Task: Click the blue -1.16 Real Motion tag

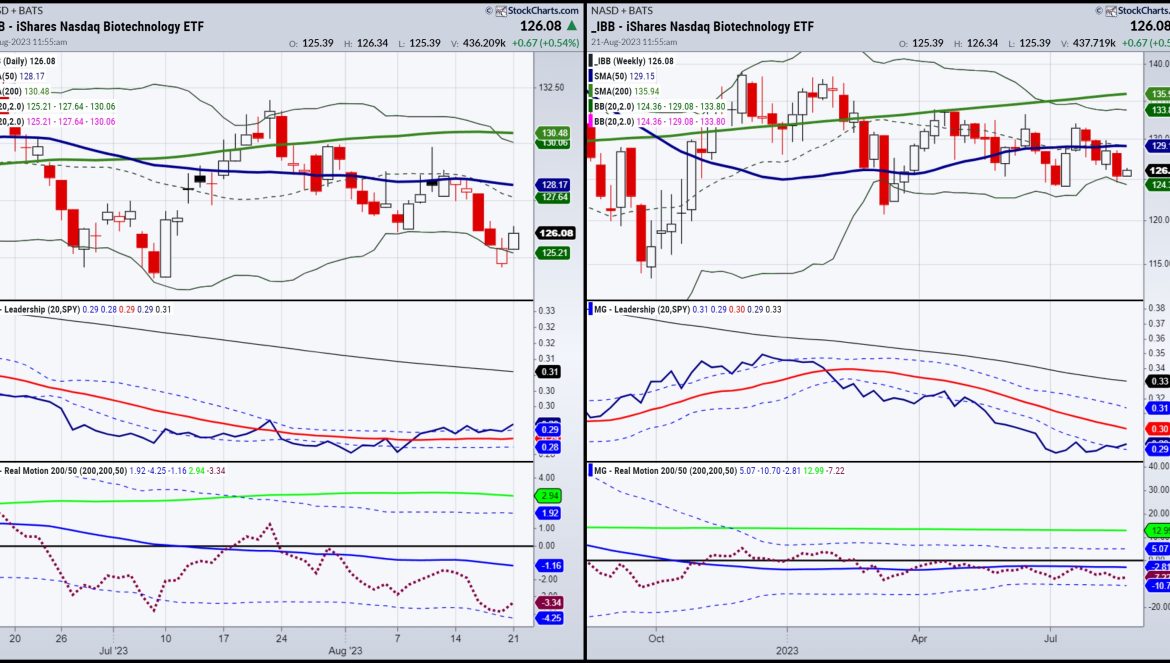Action: coord(549,565)
